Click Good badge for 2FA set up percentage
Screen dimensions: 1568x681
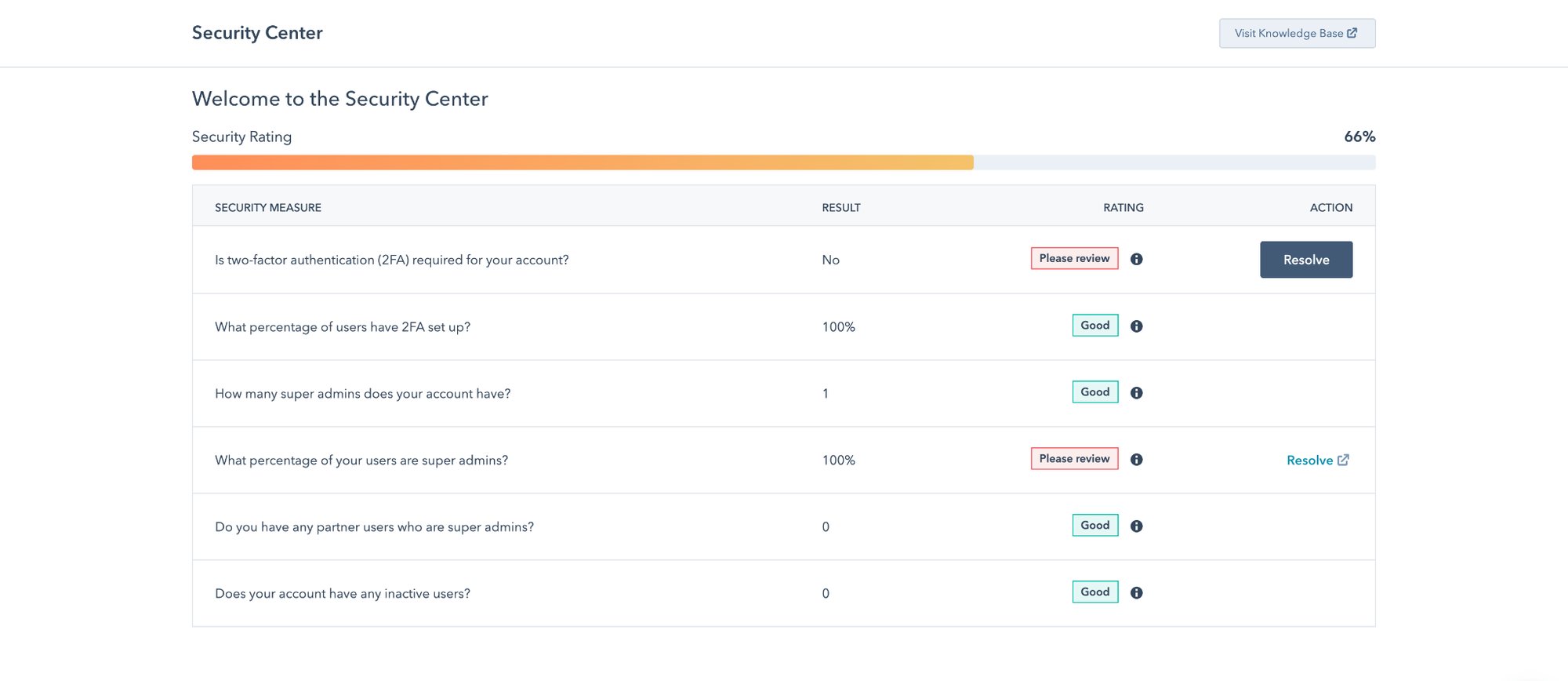point(1095,325)
